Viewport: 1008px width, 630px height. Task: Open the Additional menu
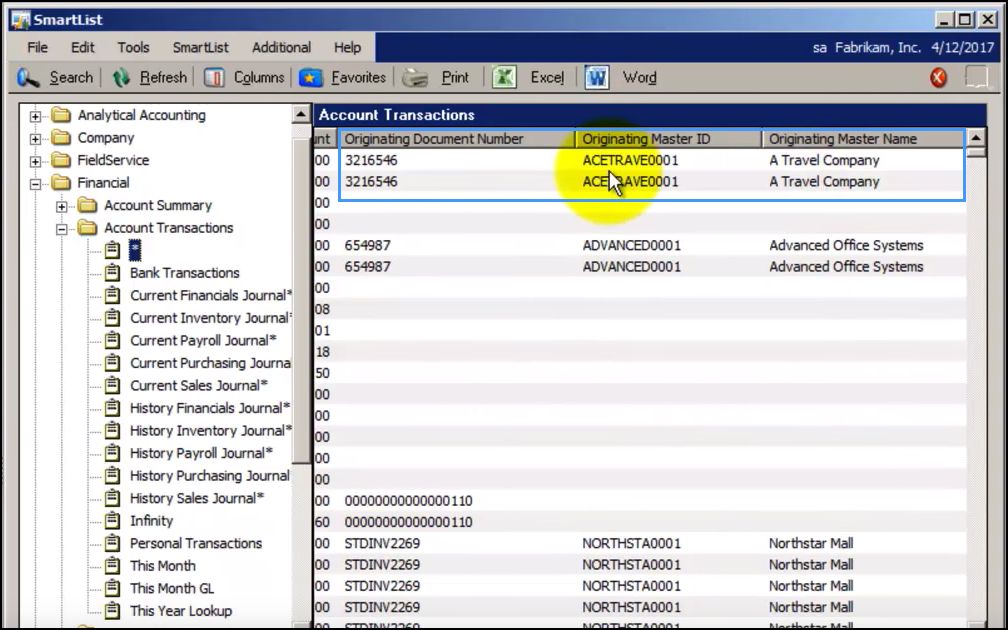click(282, 48)
